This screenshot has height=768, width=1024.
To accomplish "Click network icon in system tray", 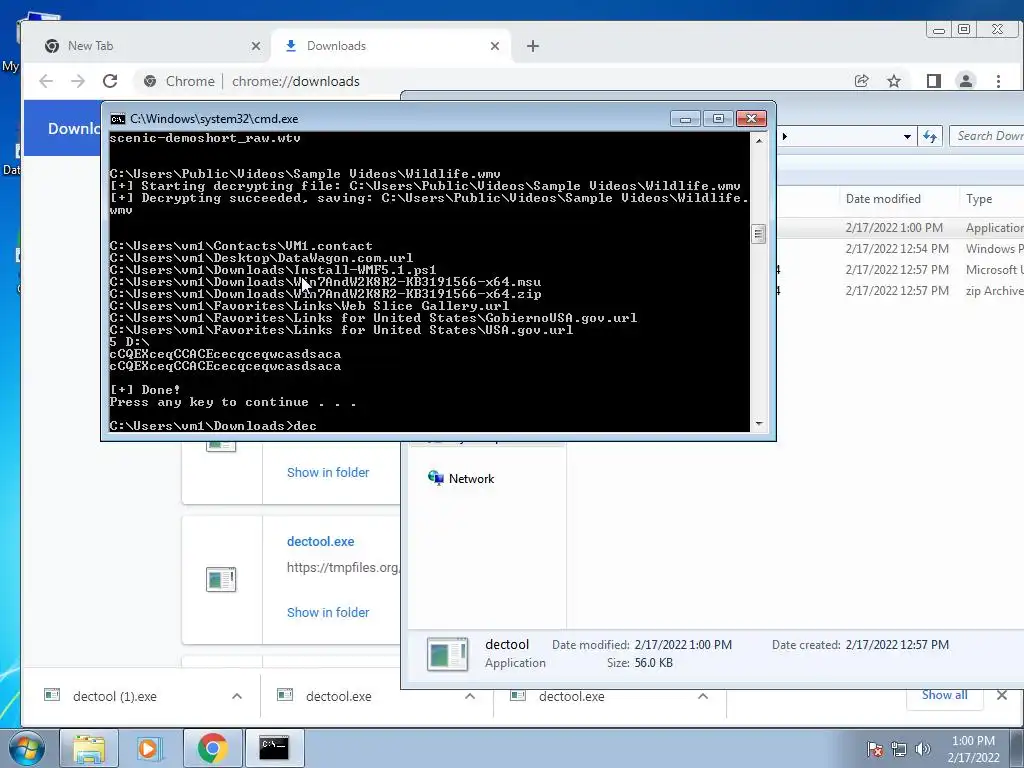I will (x=899, y=749).
